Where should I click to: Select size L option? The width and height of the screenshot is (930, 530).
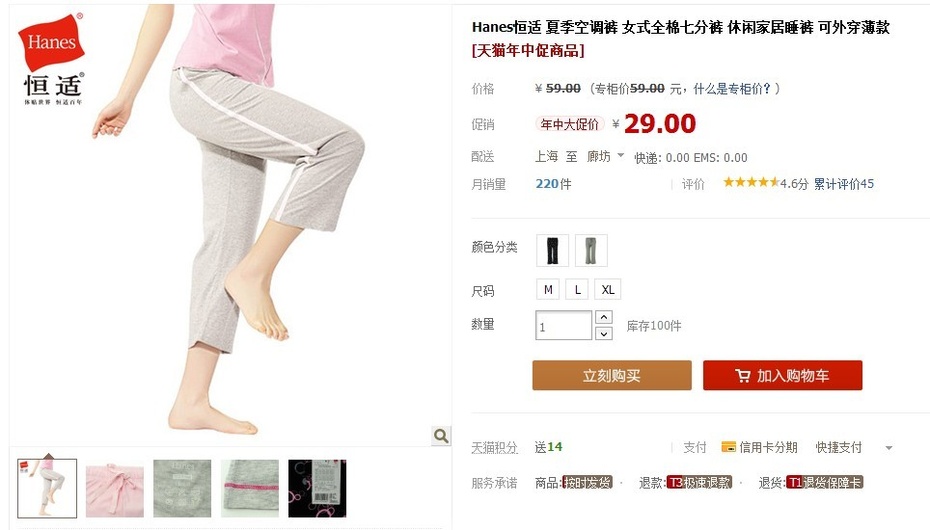point(577,289)
